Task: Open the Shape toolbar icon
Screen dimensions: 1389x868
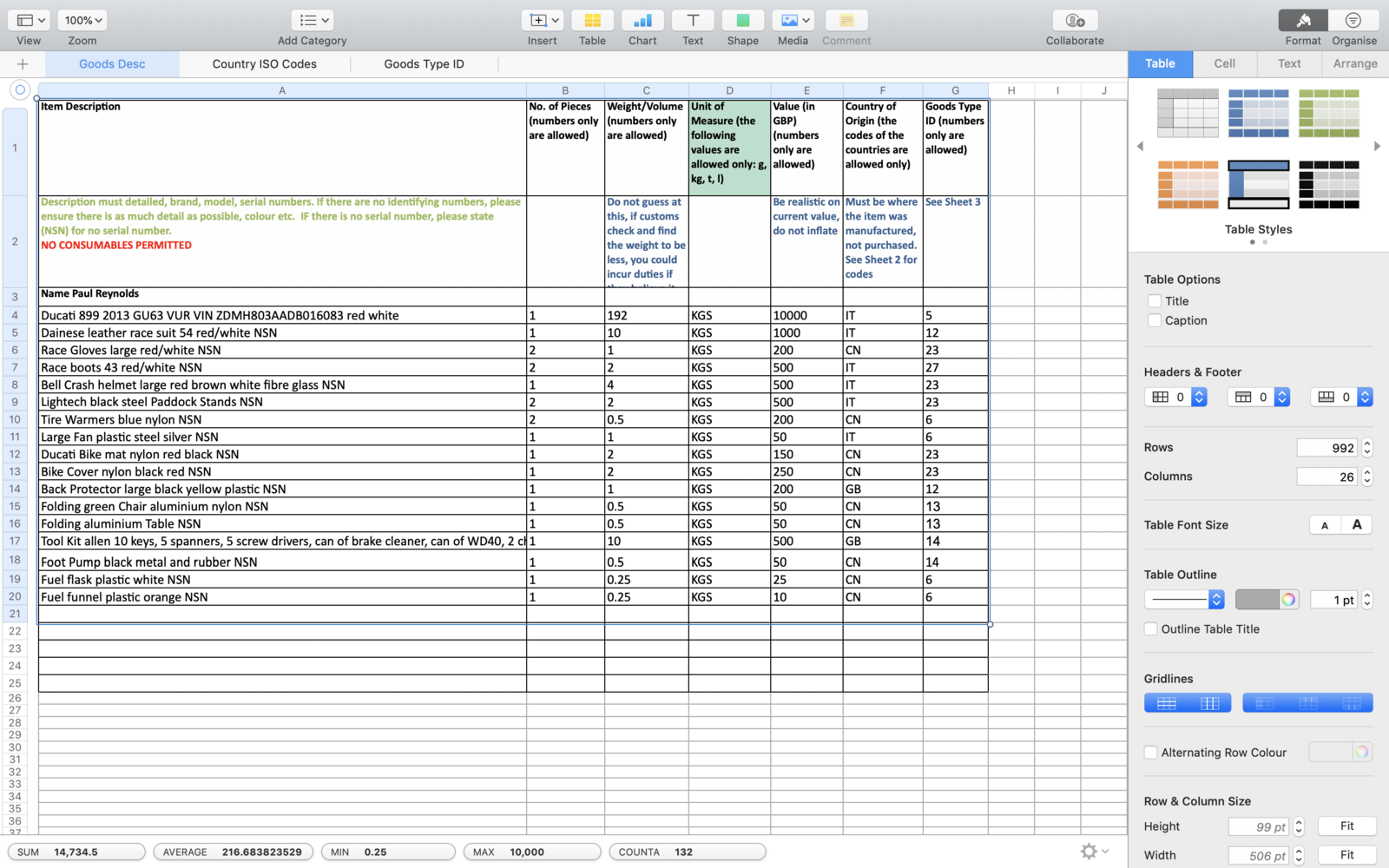Action: 743,21
